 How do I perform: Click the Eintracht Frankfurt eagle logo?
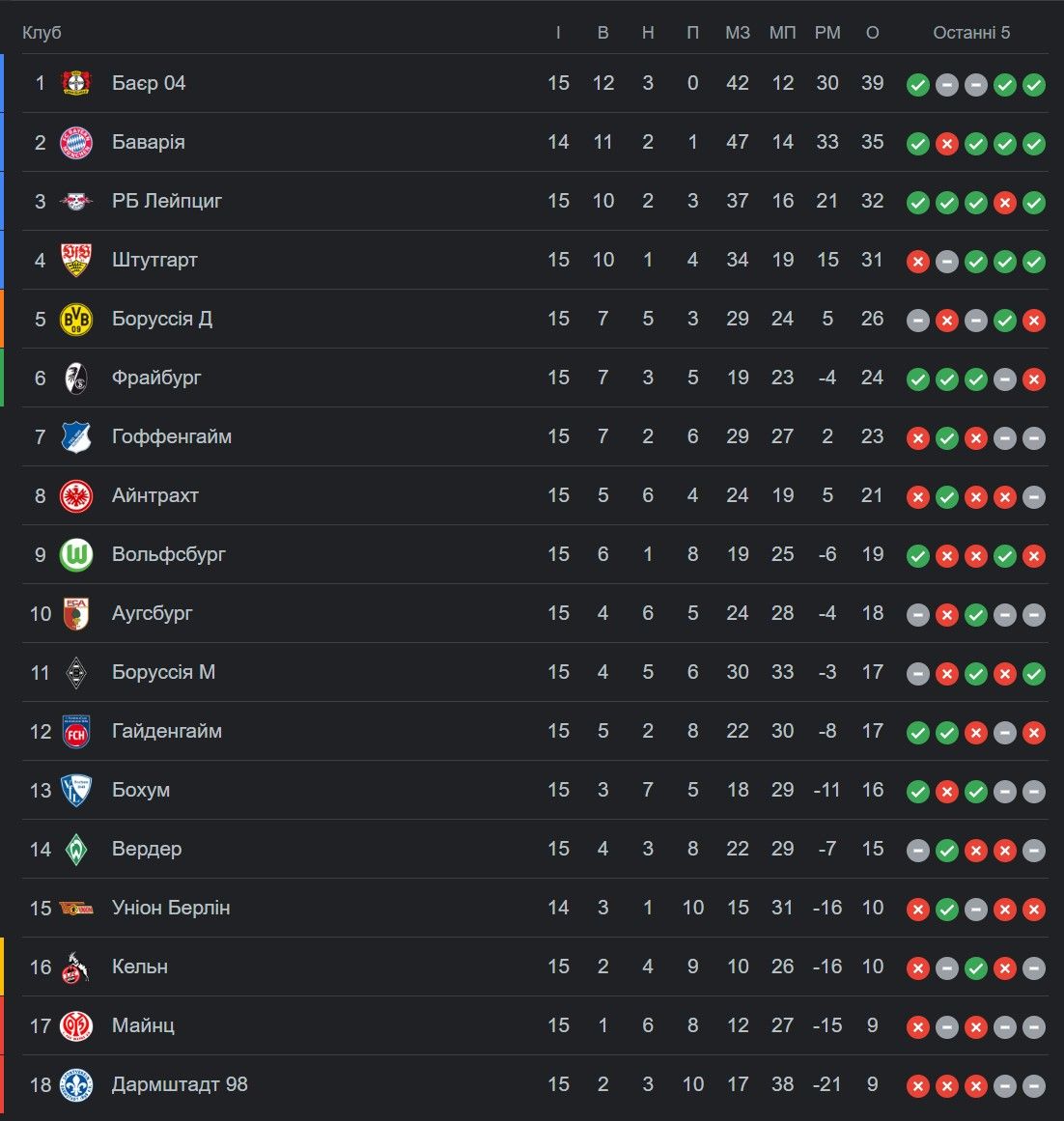point(76,495)
